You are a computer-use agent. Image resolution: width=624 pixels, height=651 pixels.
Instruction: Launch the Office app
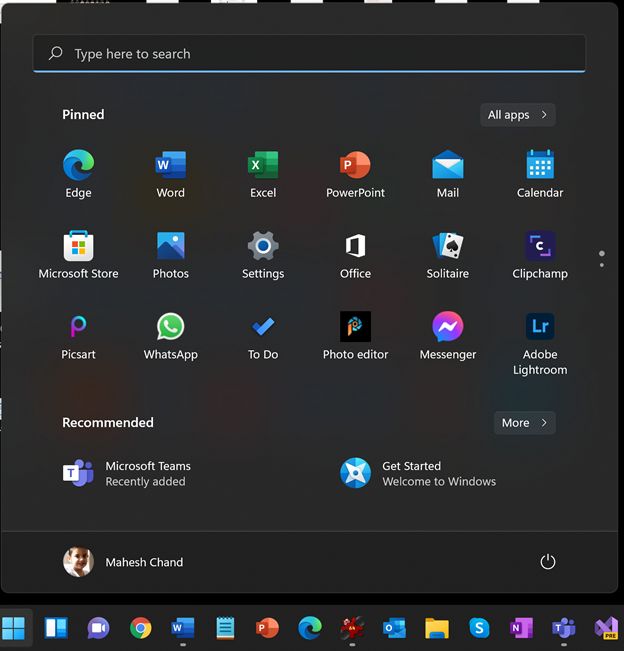click(x=355, y=255)
